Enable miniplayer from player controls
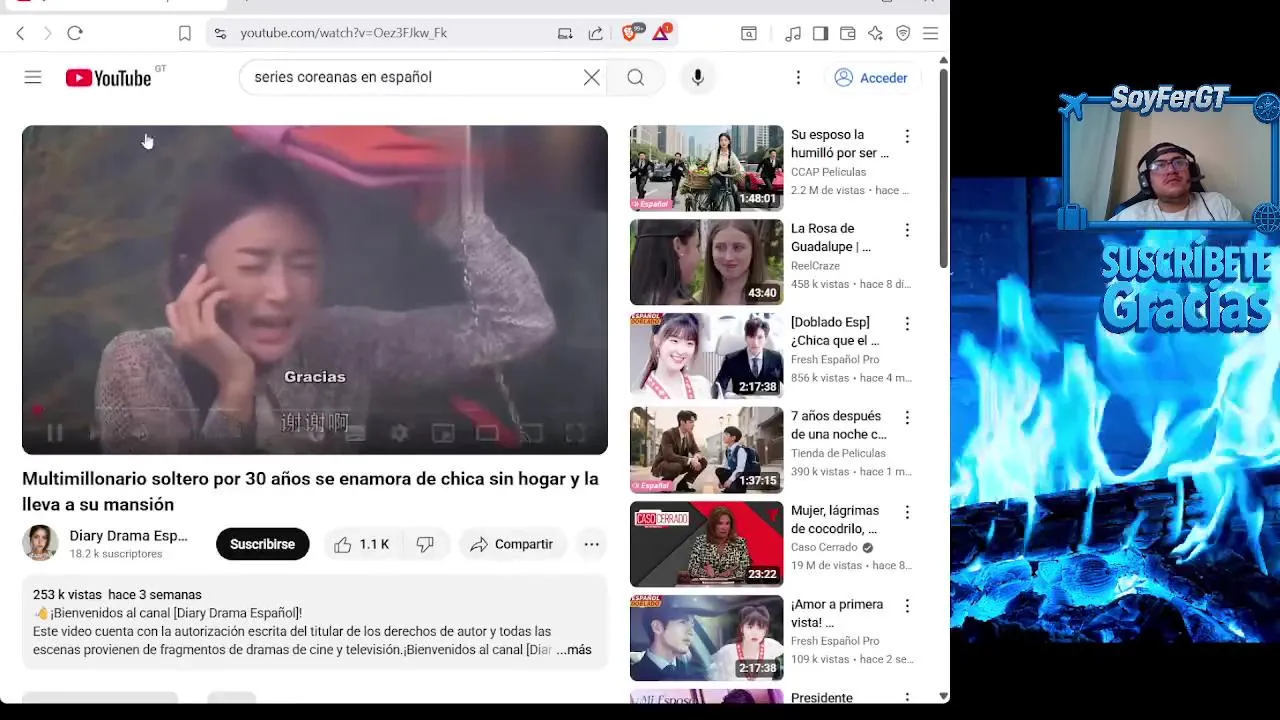Image resolution: width=1280 pixels, height=720 pixels. tap(443, 433)
